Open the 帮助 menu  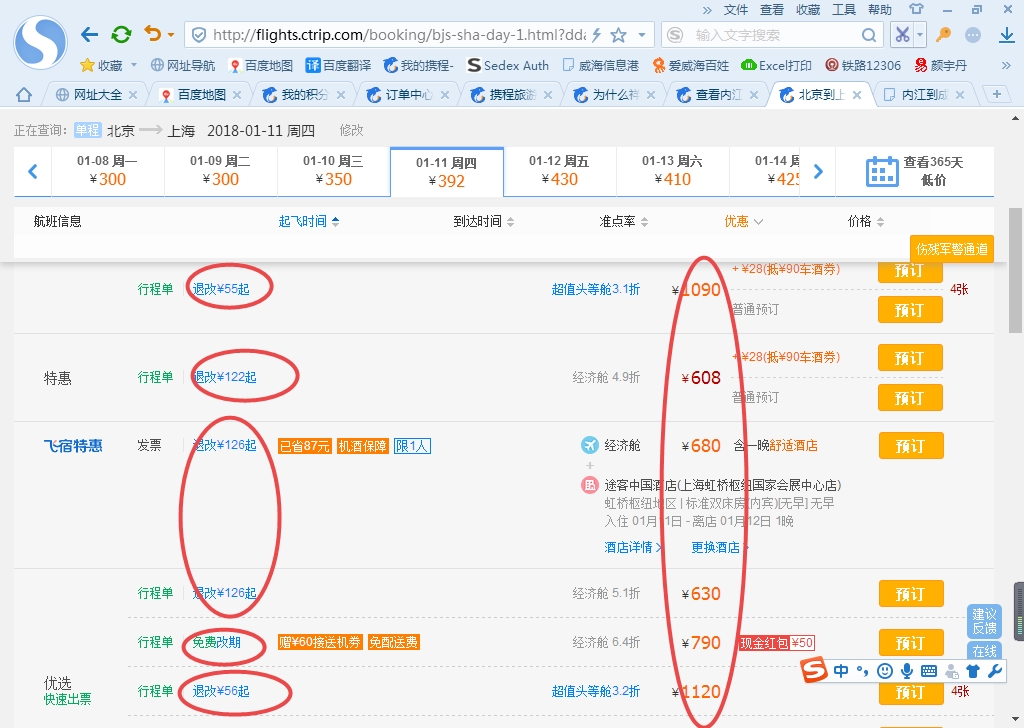[880, 10]
